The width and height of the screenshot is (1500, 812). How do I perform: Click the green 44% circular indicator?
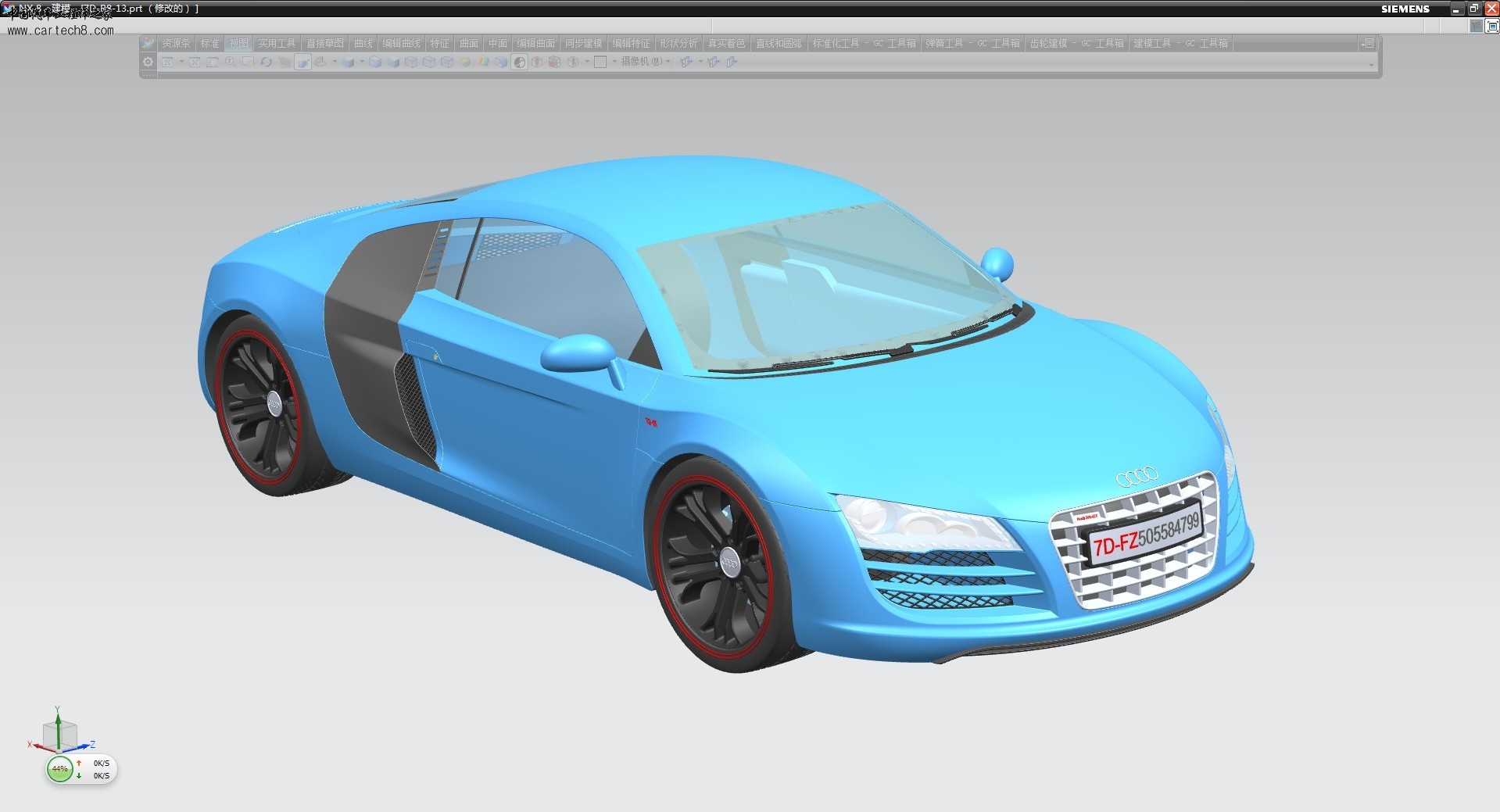59,769
